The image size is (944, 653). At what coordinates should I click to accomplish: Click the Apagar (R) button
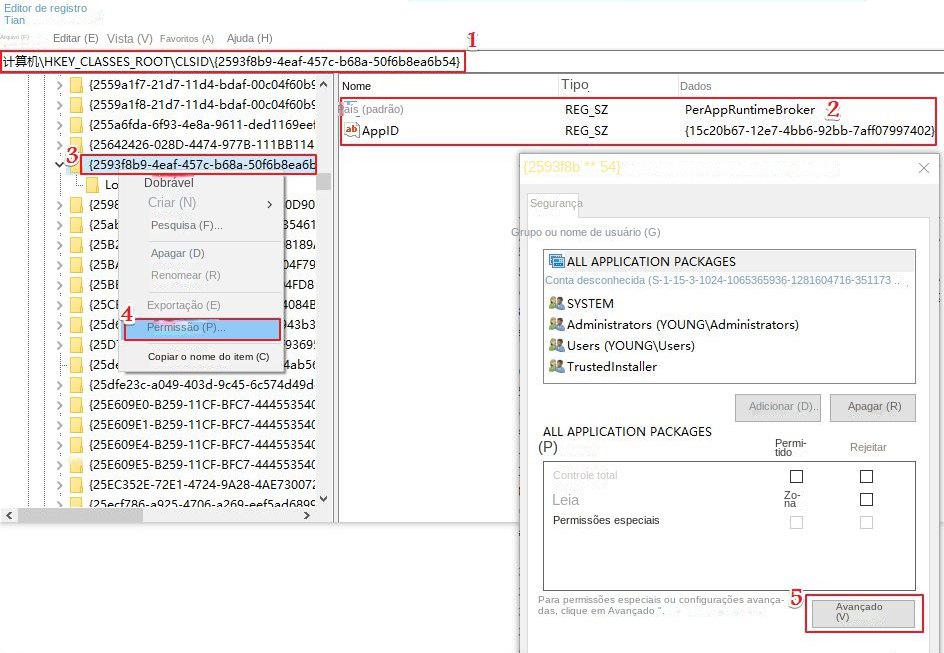click(873, 407)
